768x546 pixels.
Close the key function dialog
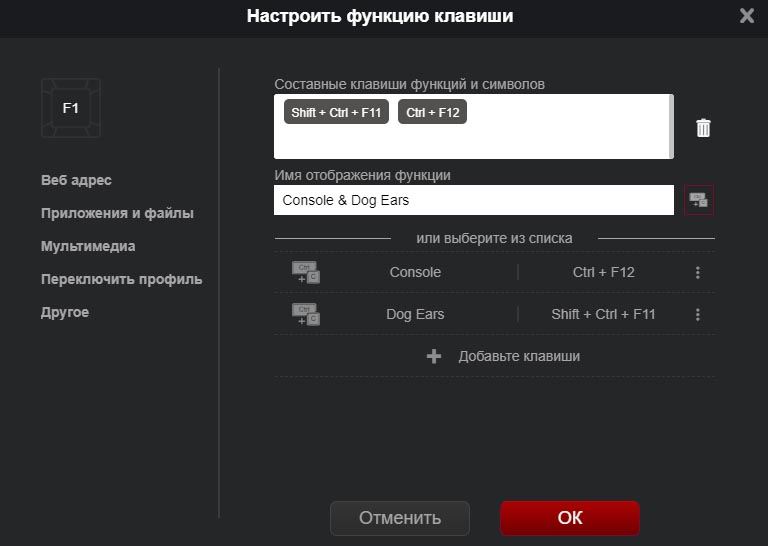747,16
